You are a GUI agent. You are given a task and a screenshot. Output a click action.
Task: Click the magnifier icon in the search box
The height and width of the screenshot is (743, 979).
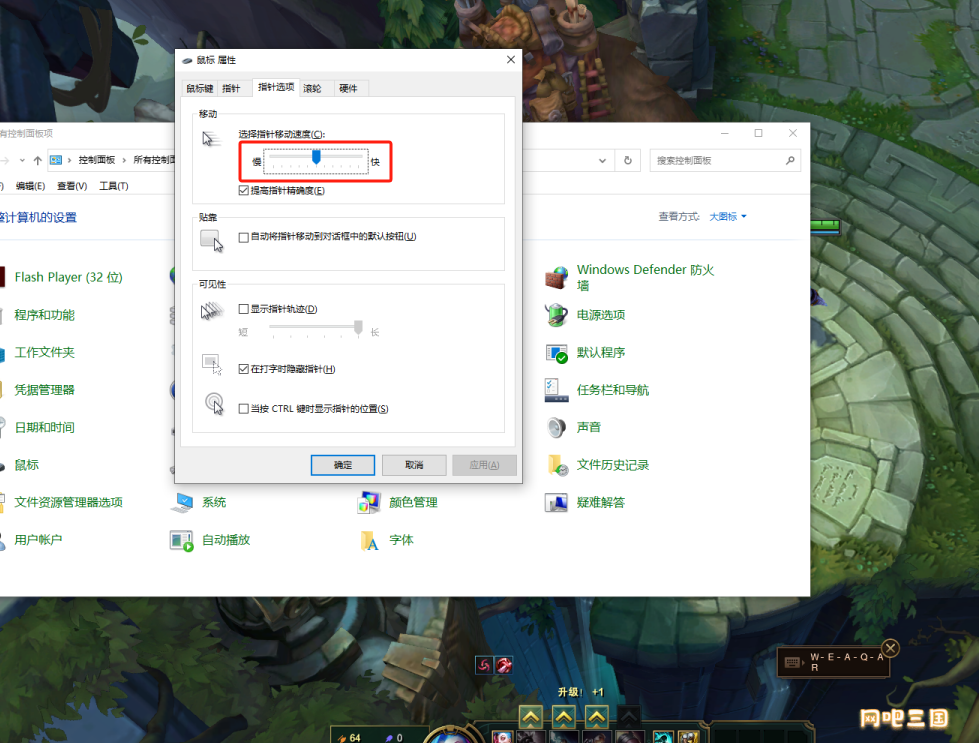tap(790, 160)
